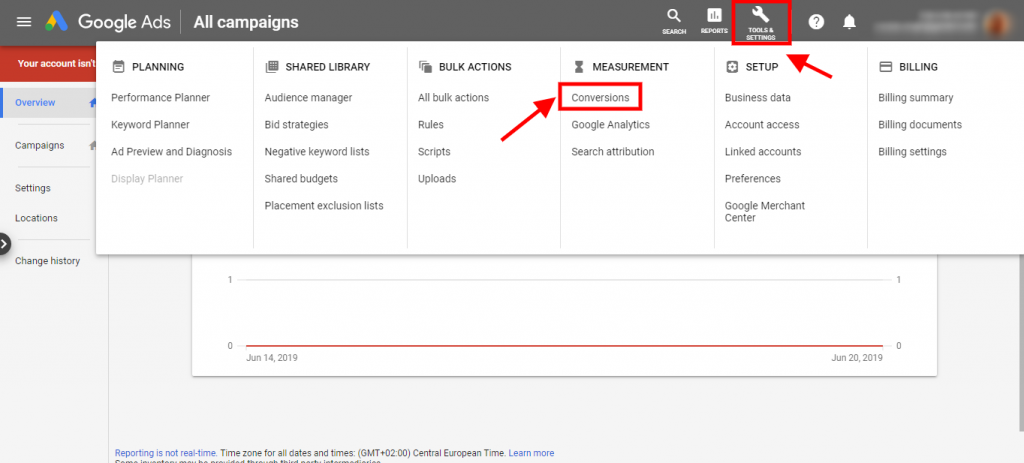The height and width of the screenshot is (463, 1024).
Task: Click the red account alert banner
Action: pyautogui.click(x=48, y=63)
